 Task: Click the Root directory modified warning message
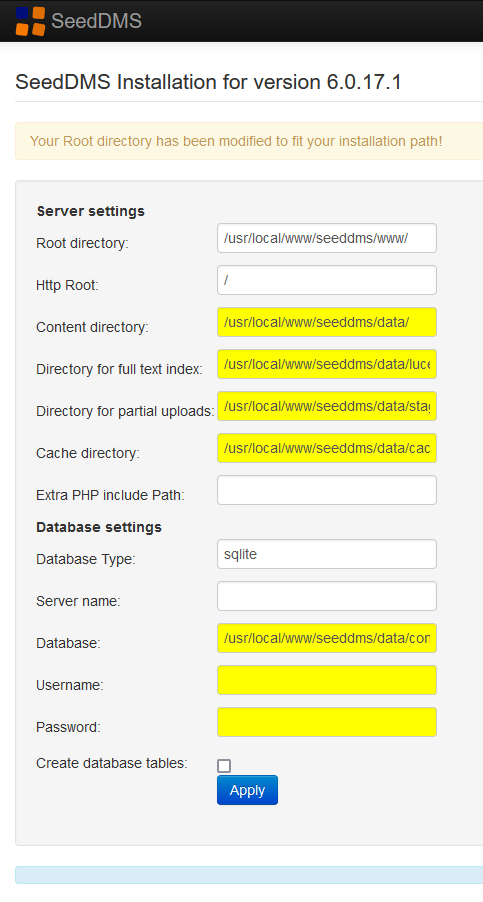point(236,141)
